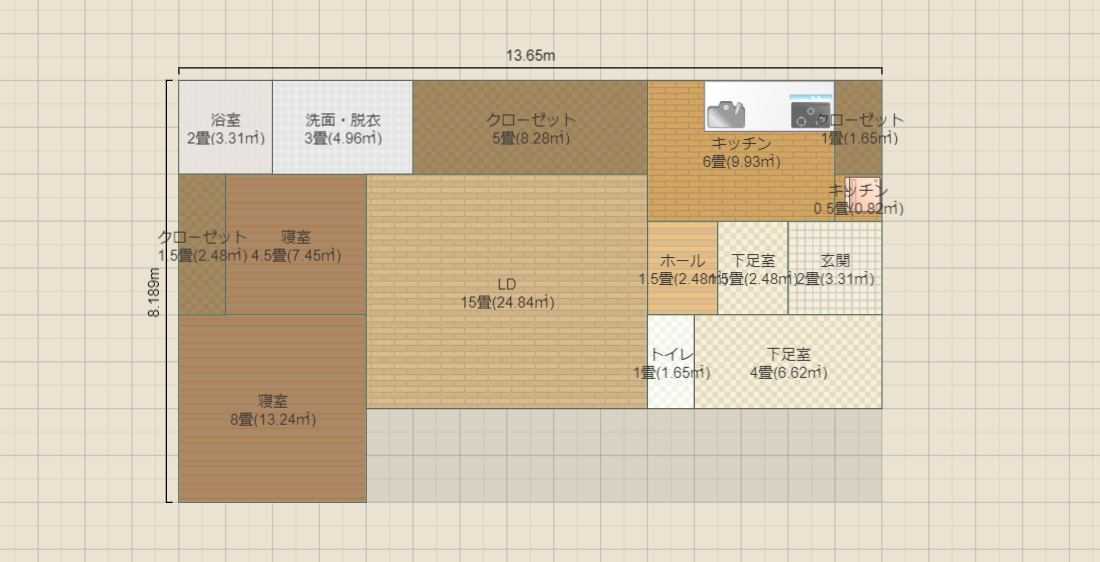Image resolution: width=1100 pixels, height=562 pixels.
Task: Select the 5畳 クローゼット room
Action: tap(530, 127)
